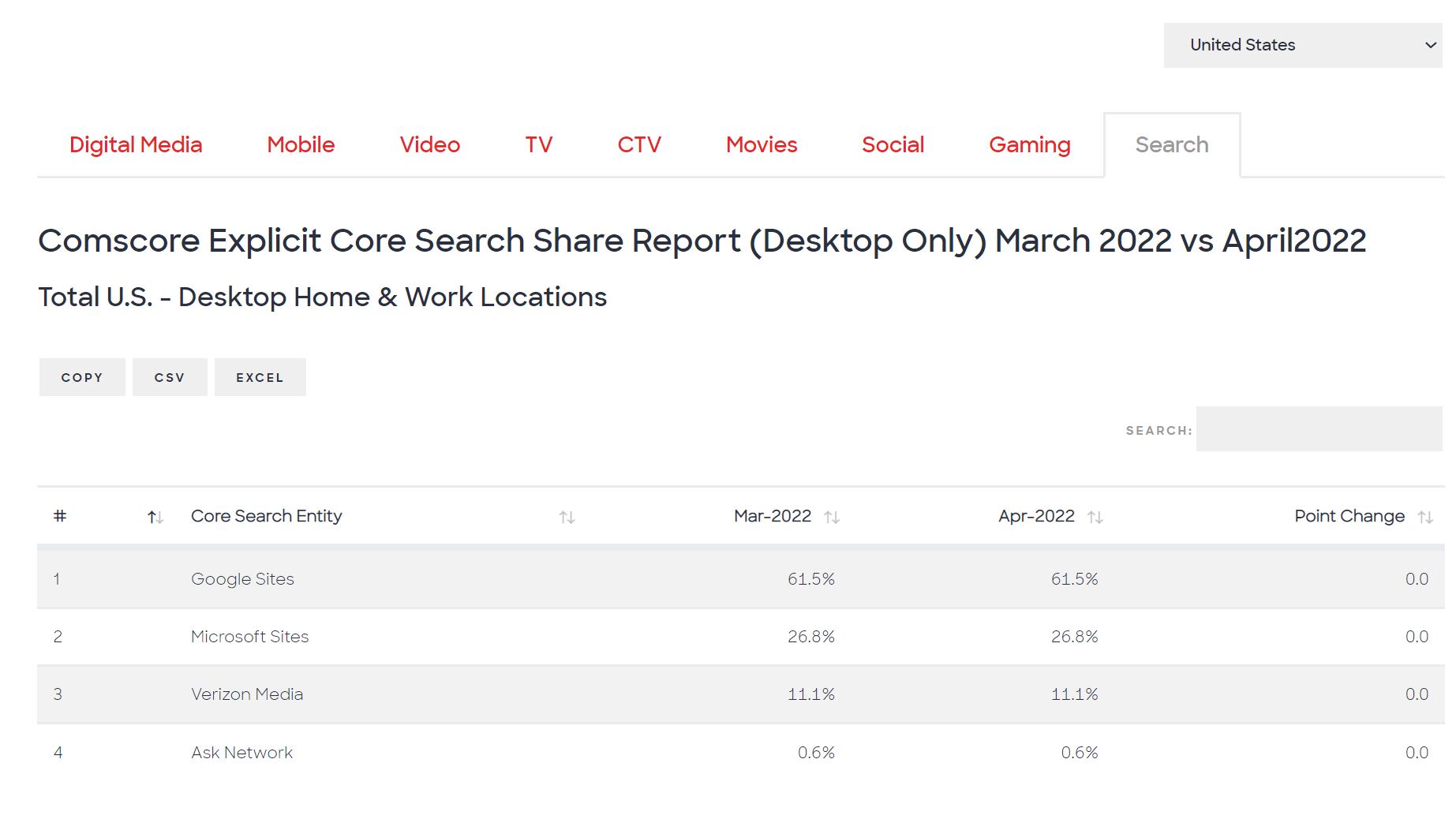The width and height of the screenshot is (1456, 819).
Task: Switch to the Digital Media tab
Action: tap(136, 144)
